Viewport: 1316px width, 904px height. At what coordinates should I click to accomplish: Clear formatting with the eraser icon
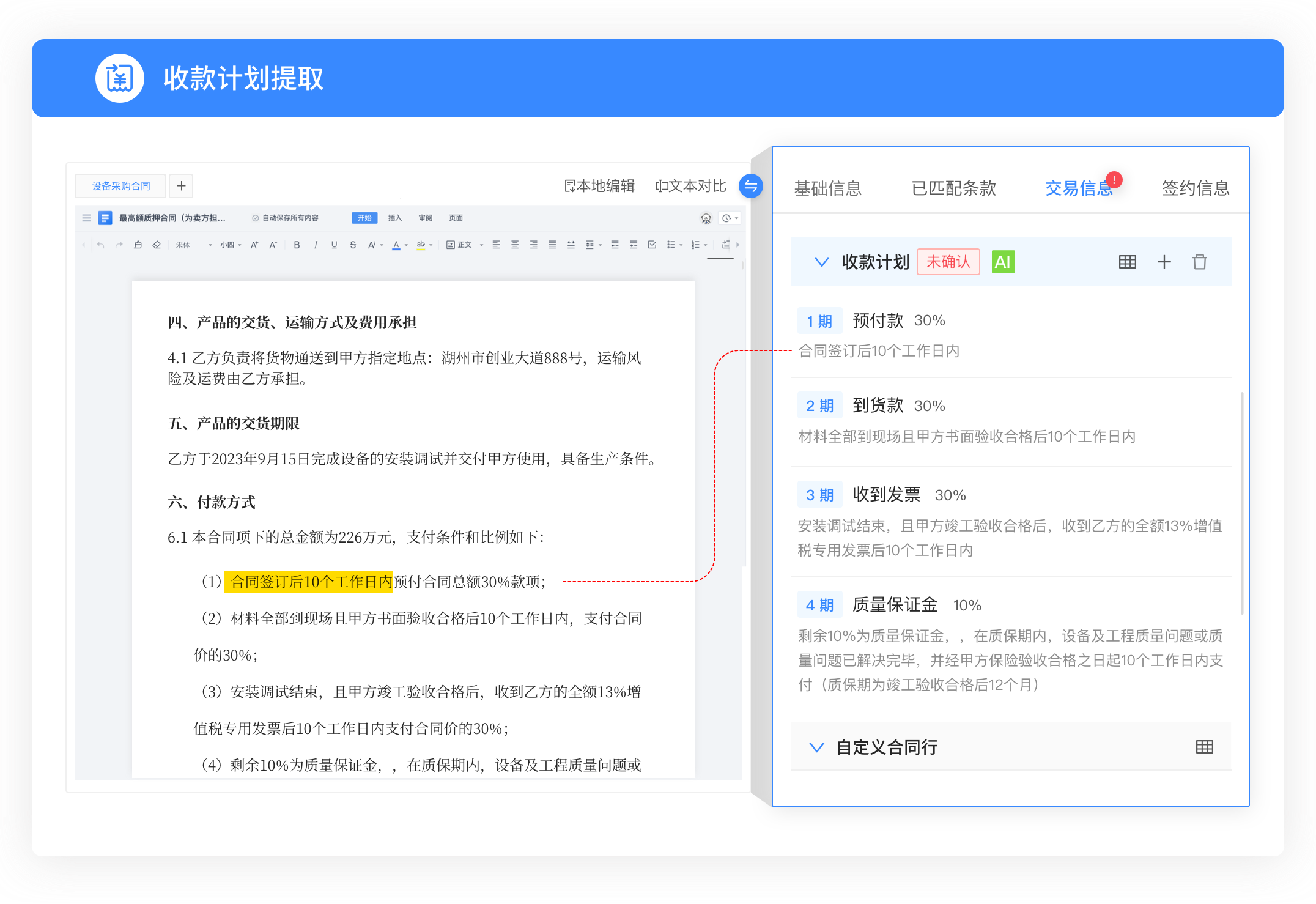coord(157,245)
